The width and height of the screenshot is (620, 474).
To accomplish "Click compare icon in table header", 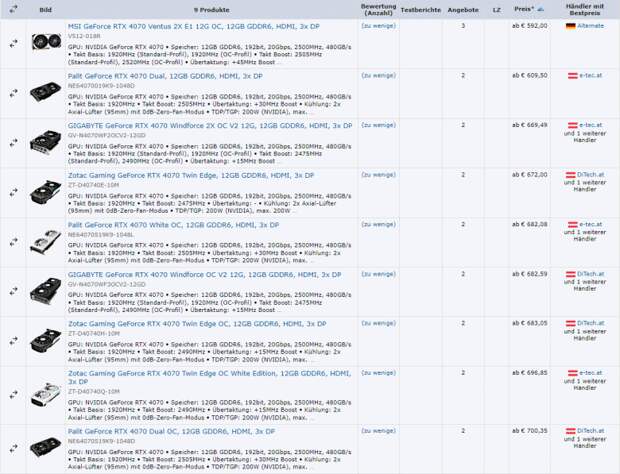I will 13,9.
